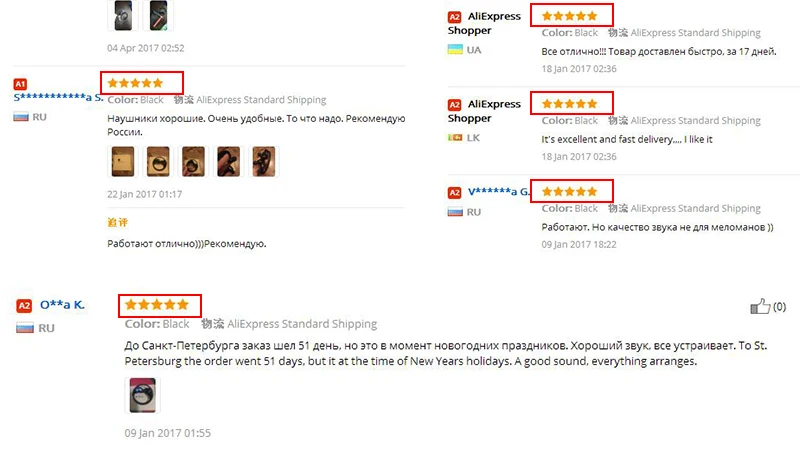Open reviewer profile O**a K.
The image size is (800, 467).
62,305
